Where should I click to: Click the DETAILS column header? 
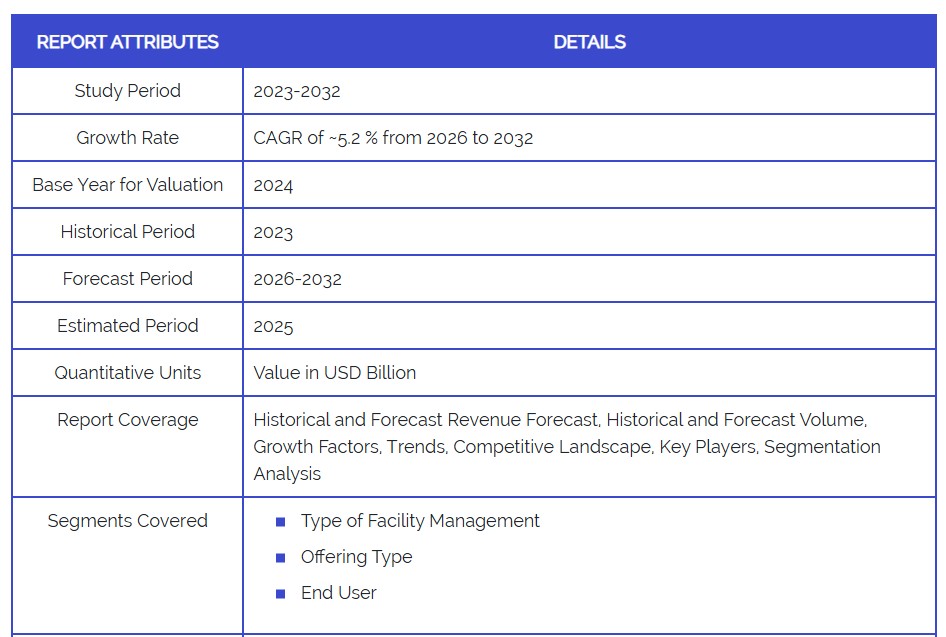click(589, 42)
